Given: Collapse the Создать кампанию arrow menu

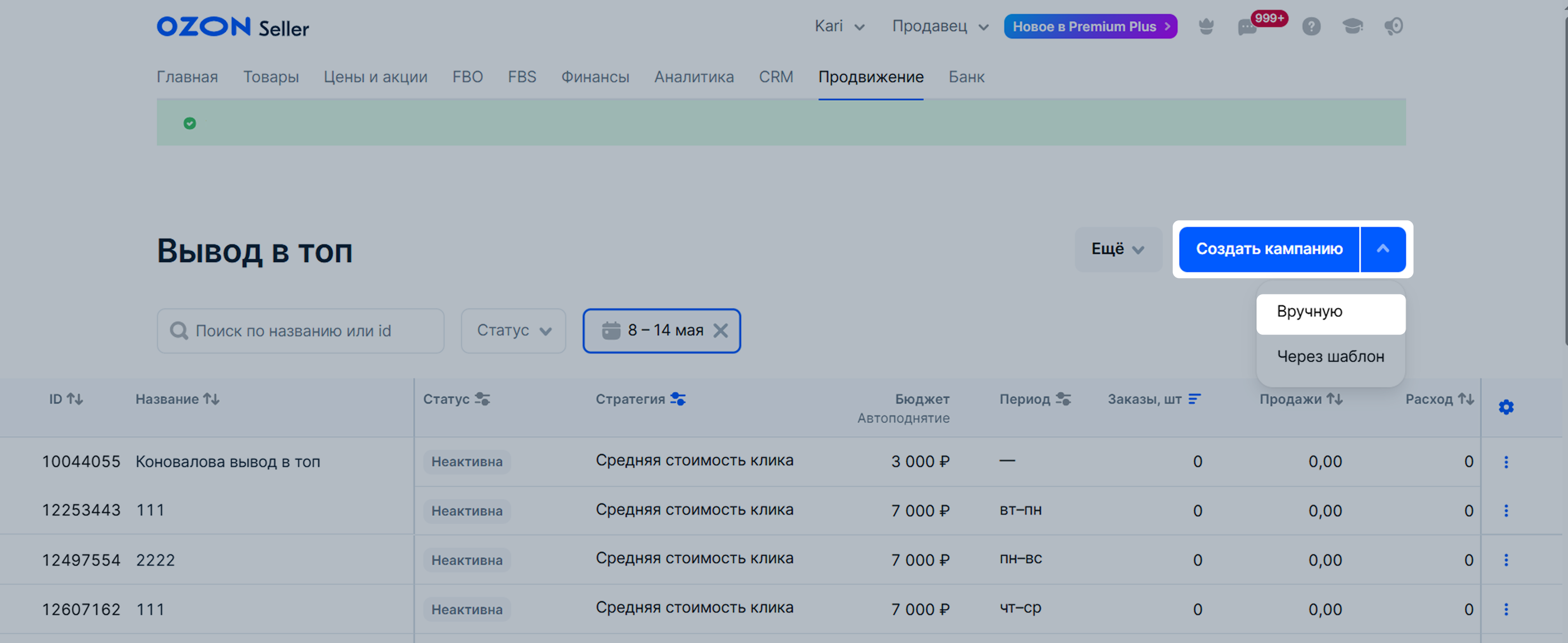Looking at the screenshot, I should (x=1383, y=249).
